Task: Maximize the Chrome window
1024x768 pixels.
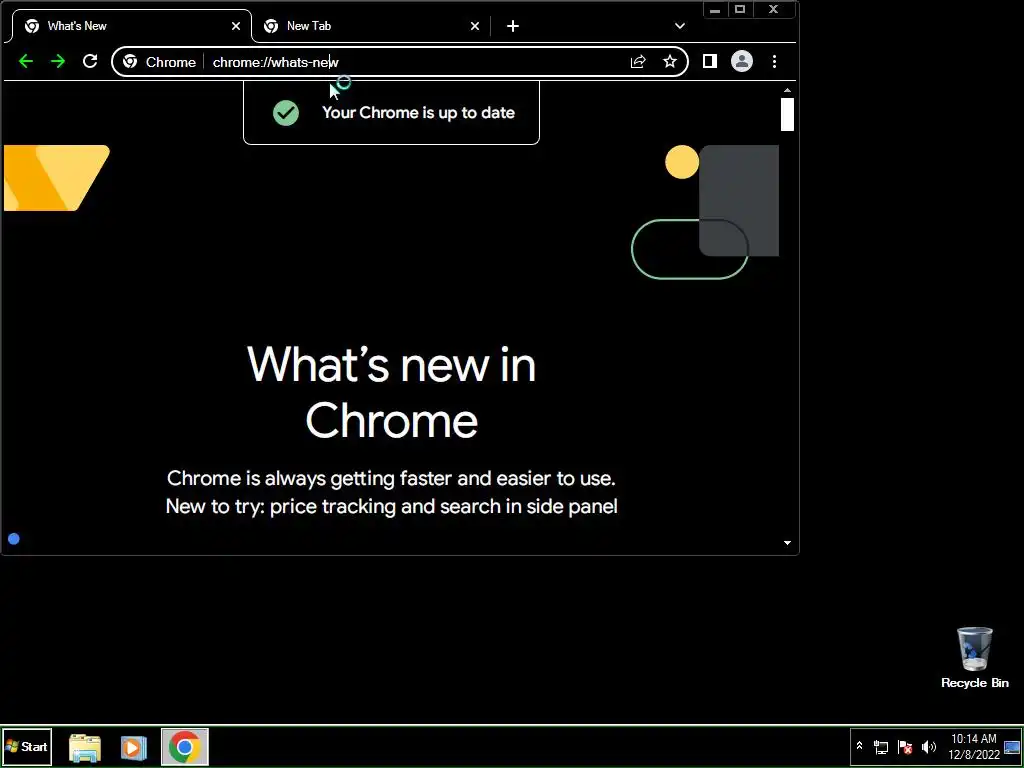Action: [740, 9]
